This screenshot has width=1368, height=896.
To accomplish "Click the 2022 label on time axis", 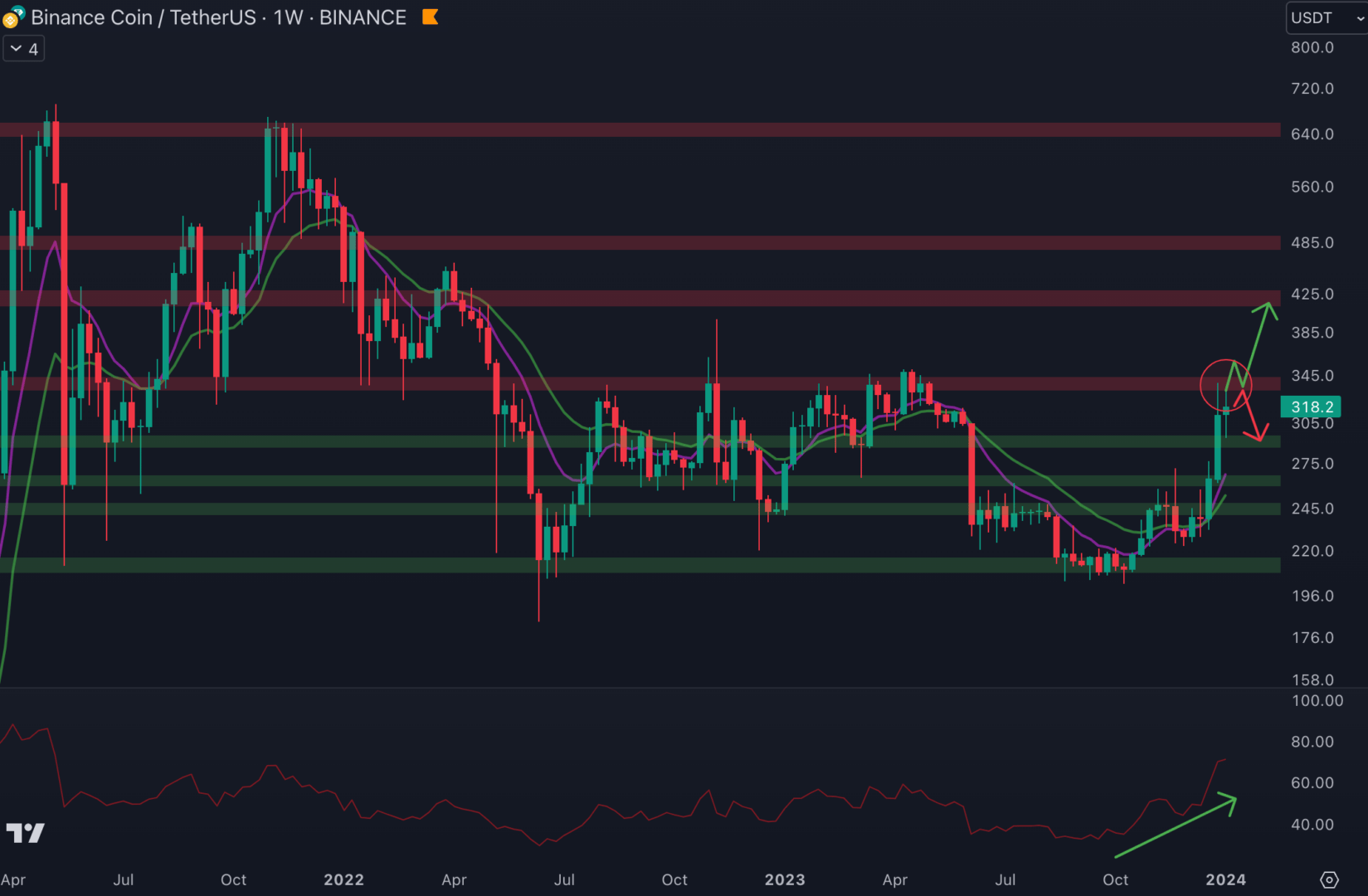I will (343, 879).
